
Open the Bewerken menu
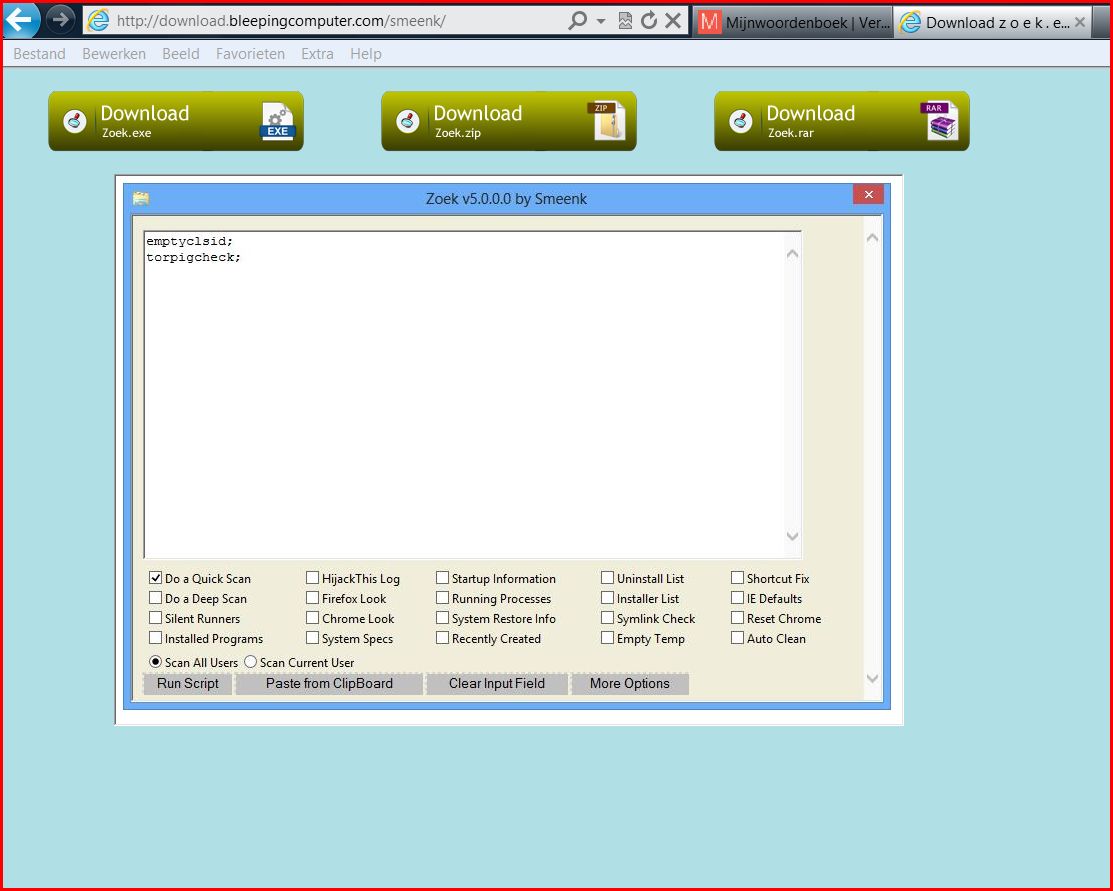coord(114,54)
